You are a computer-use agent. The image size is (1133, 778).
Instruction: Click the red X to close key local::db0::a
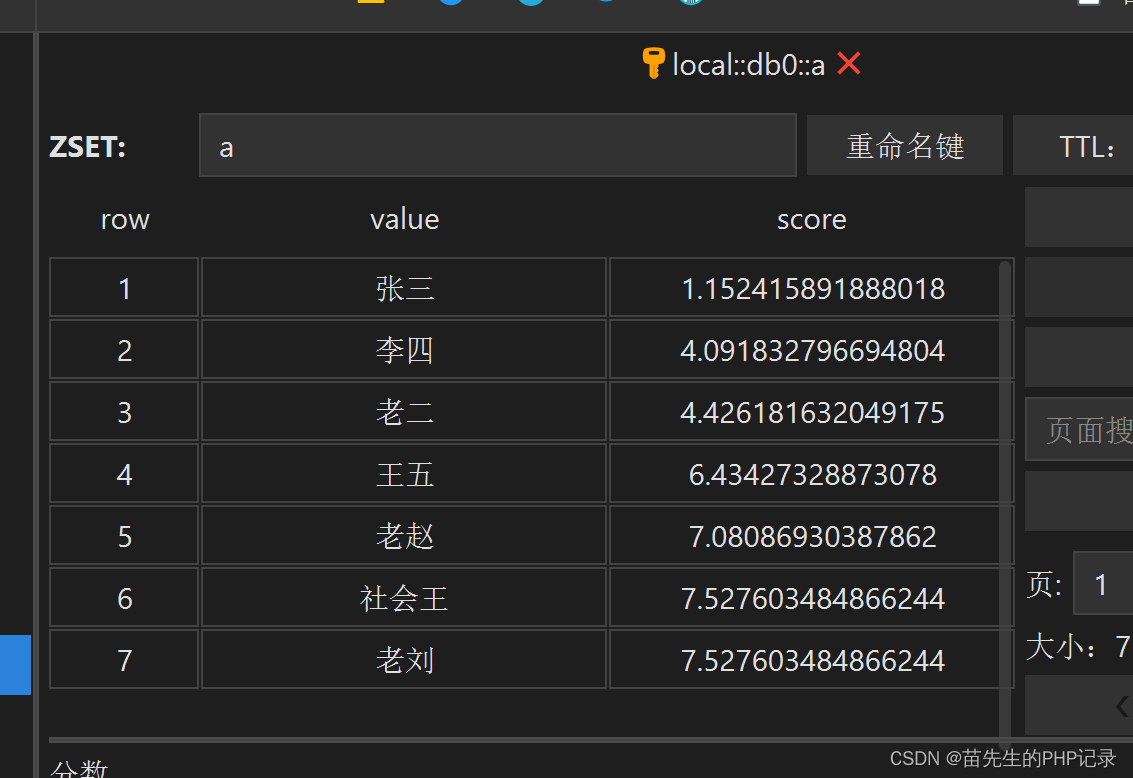(x=848, y=63)
